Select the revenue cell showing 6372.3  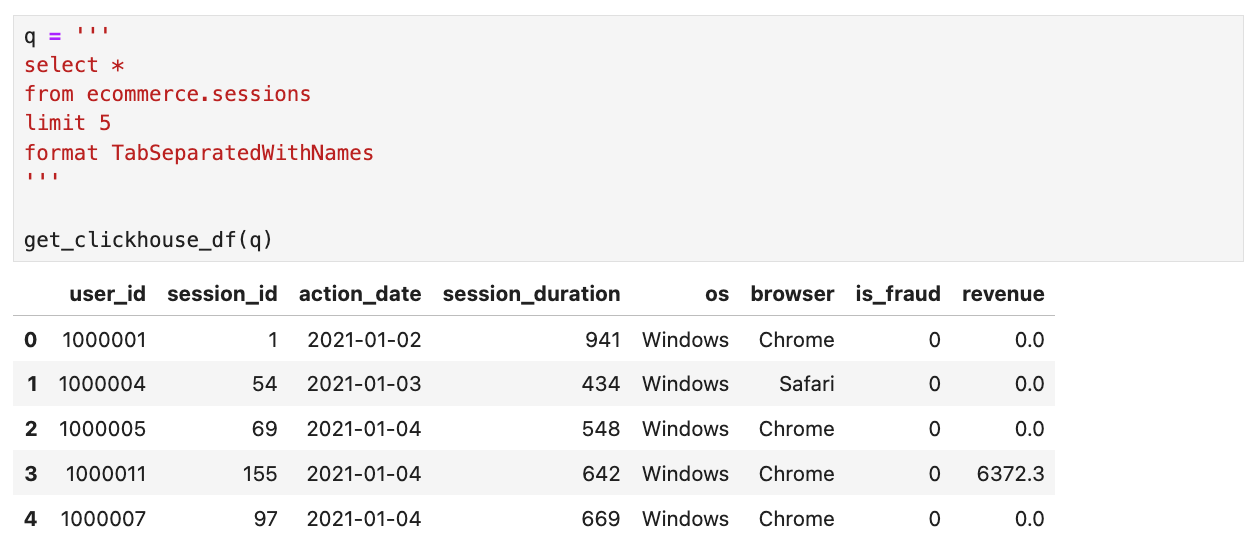click(x=1010, y=474)
